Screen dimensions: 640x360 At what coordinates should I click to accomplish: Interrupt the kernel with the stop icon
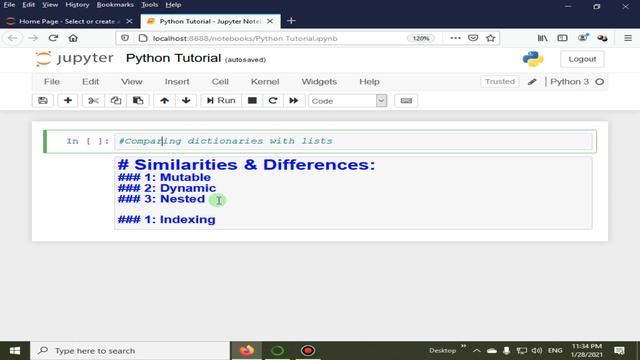[252, 100]
